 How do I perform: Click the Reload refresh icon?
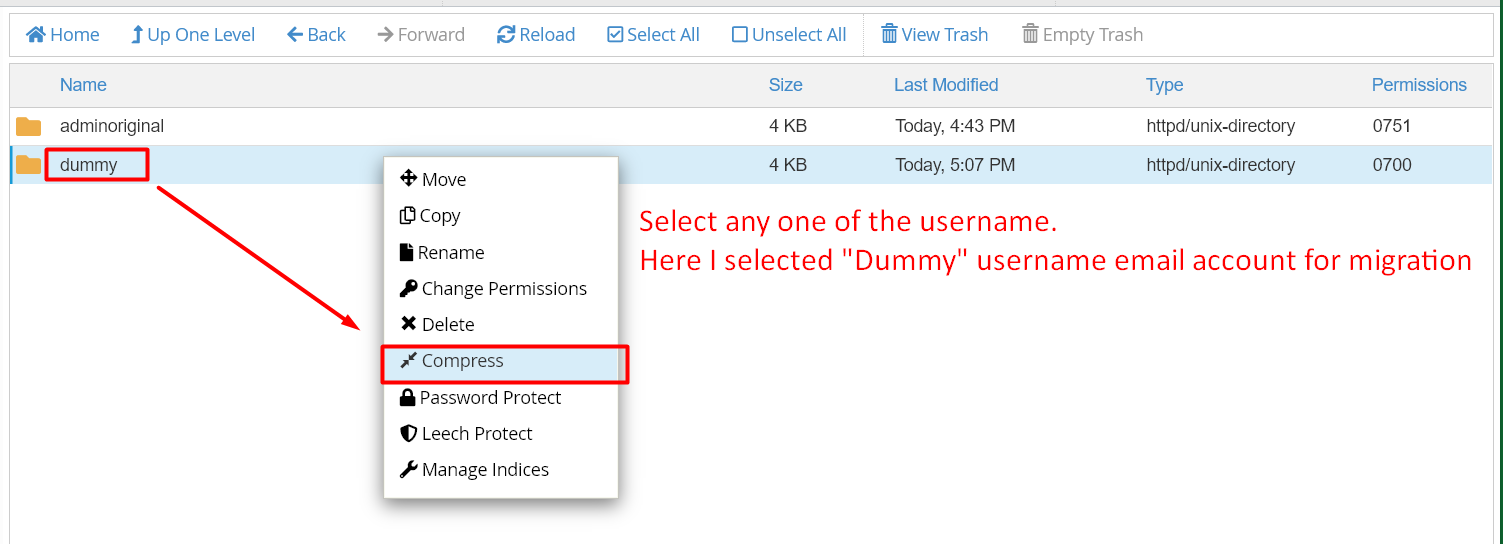506,35
